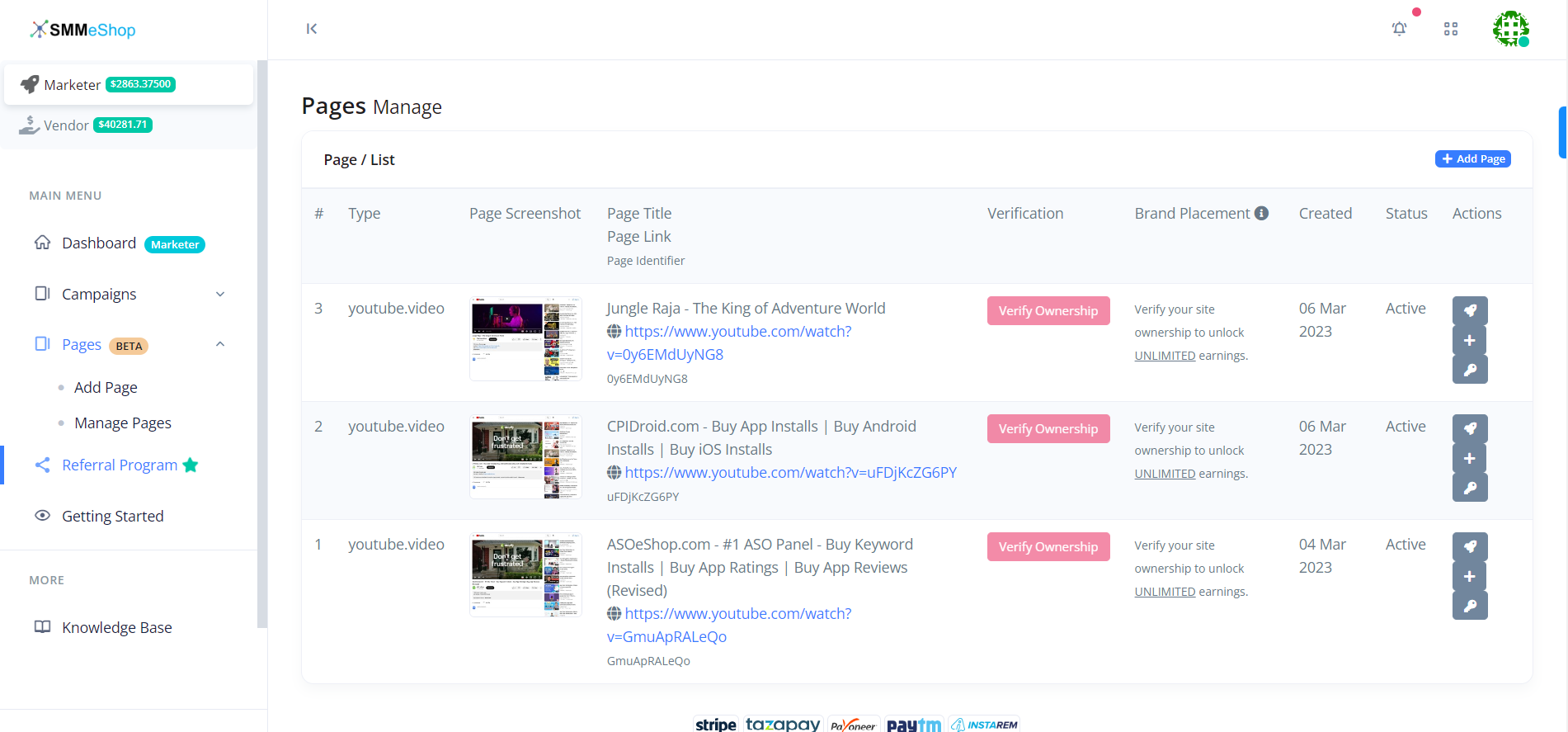Screen dimensions: 1568x732
Task: Open Getting Started
Action: (x=113, y=516)
